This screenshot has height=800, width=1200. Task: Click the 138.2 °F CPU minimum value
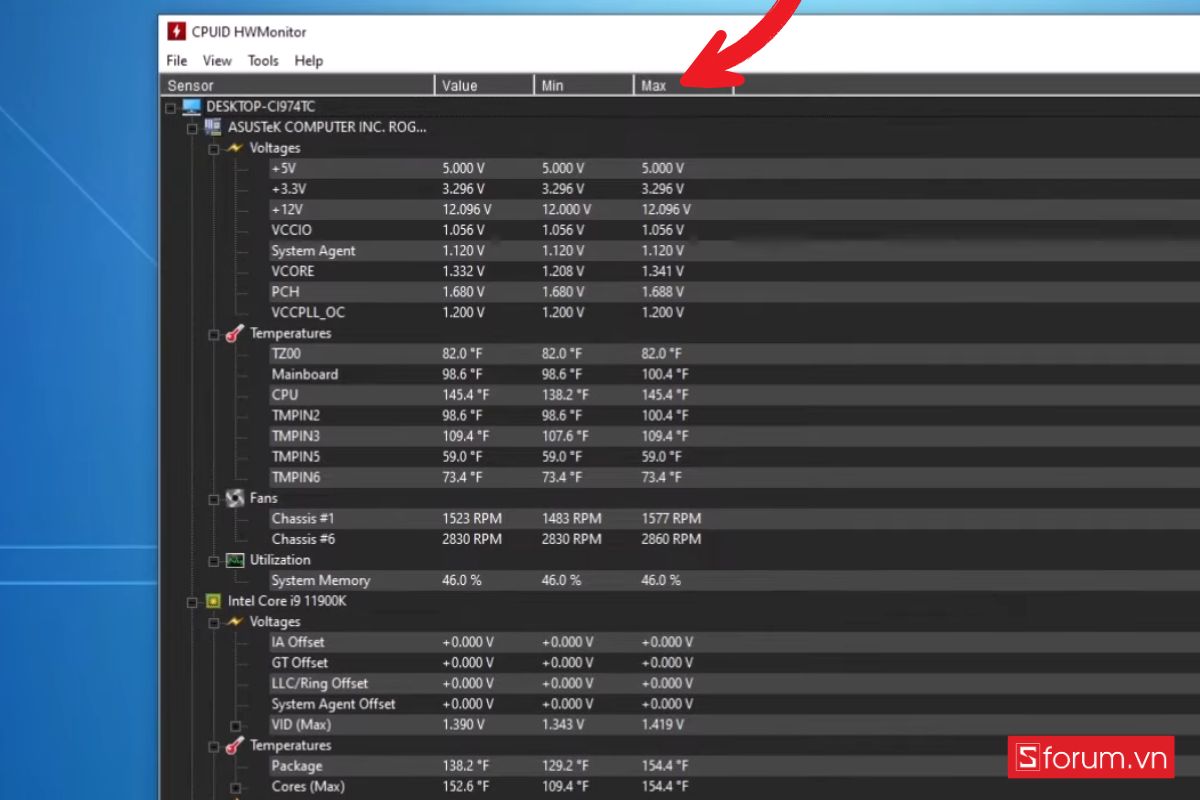coord(565,395)
